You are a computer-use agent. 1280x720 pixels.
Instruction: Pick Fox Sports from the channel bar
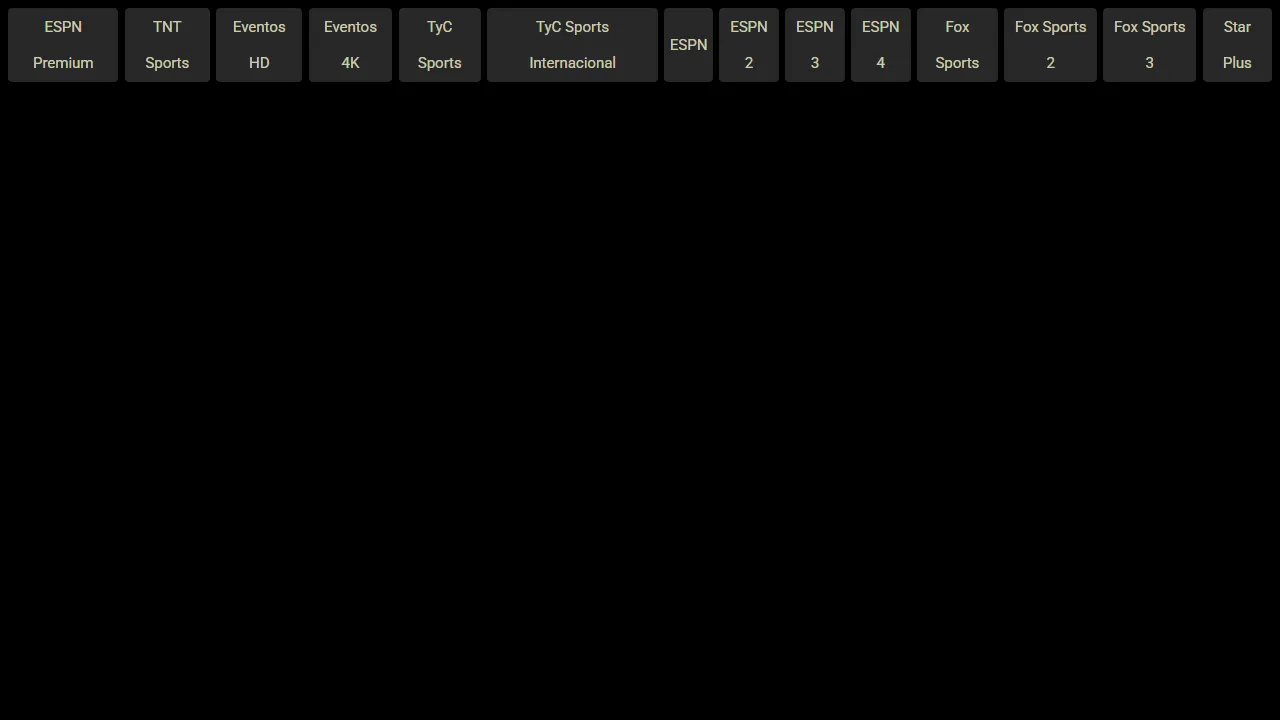957,44
